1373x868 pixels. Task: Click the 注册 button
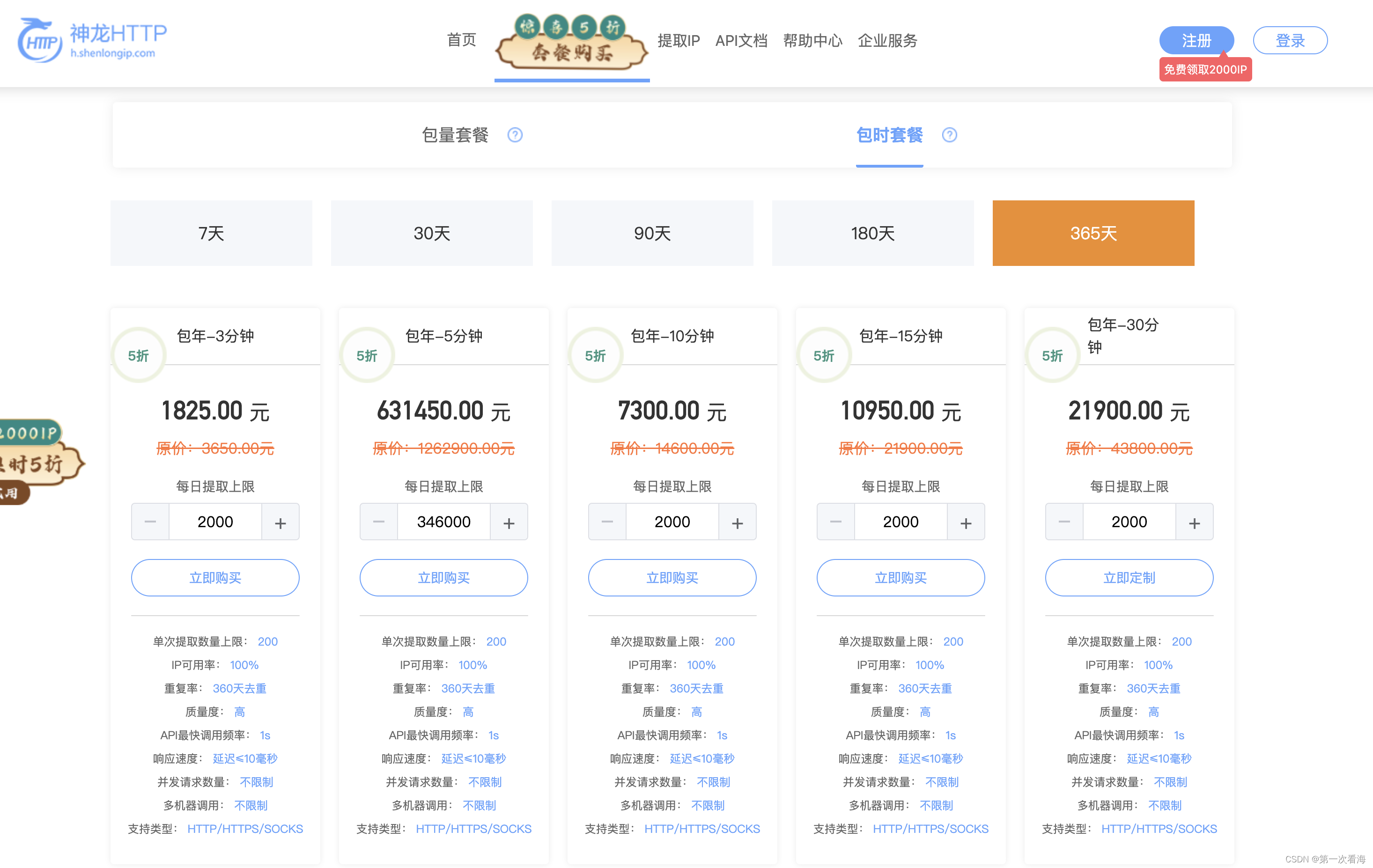coord(1196,40)
